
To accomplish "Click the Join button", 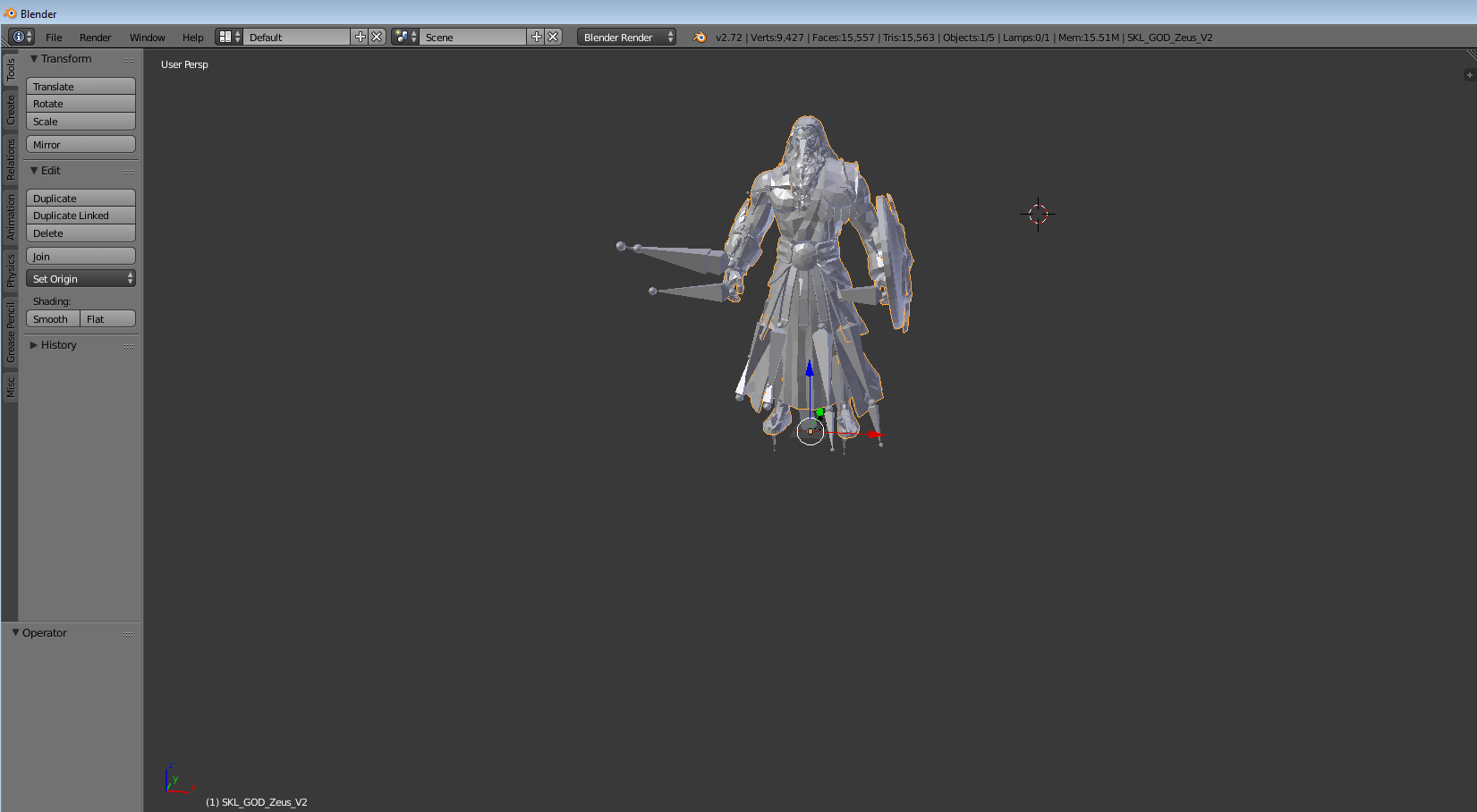I will 81,257.
